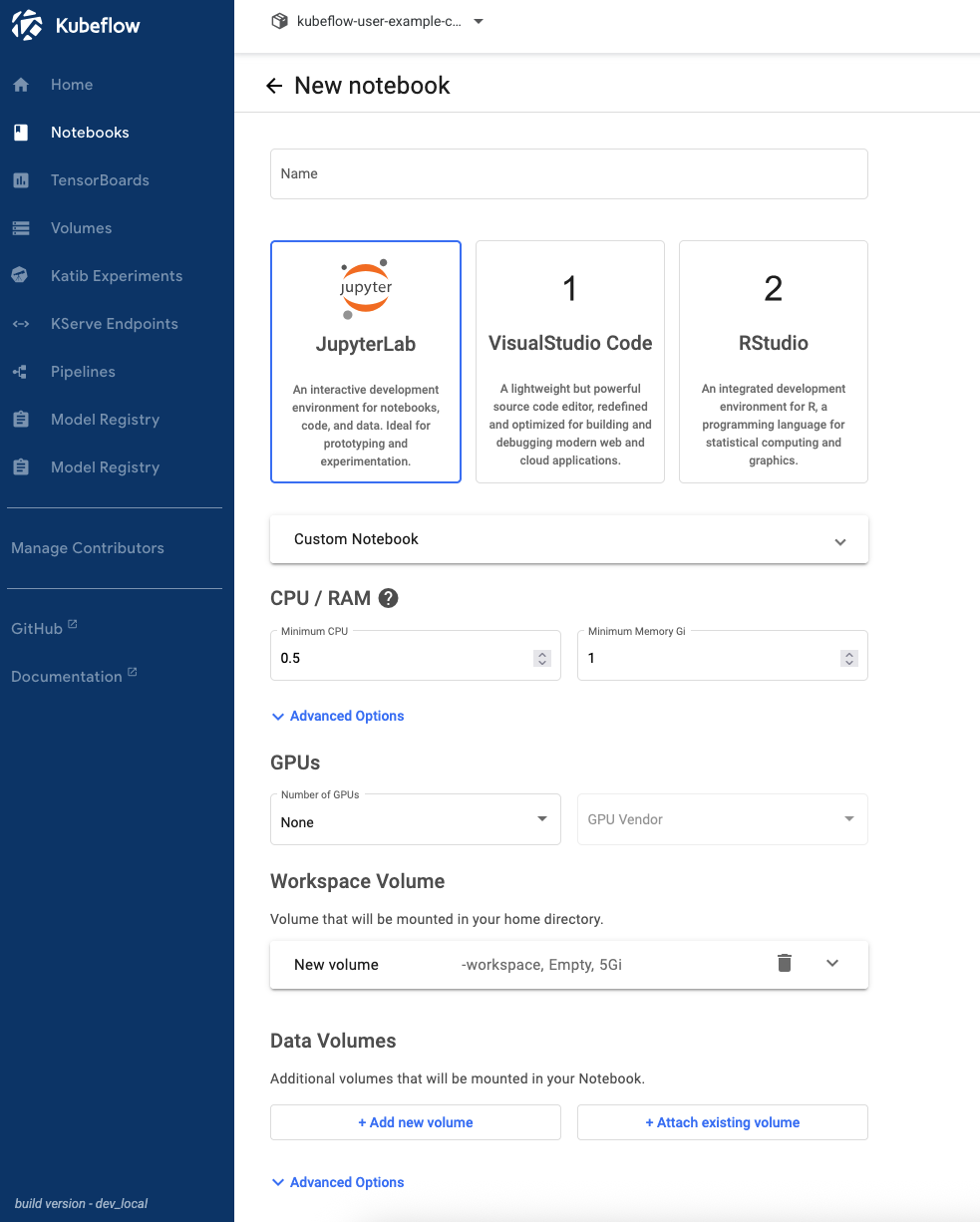Delete the workspace volume with trash icon

[x=785, y=963]
